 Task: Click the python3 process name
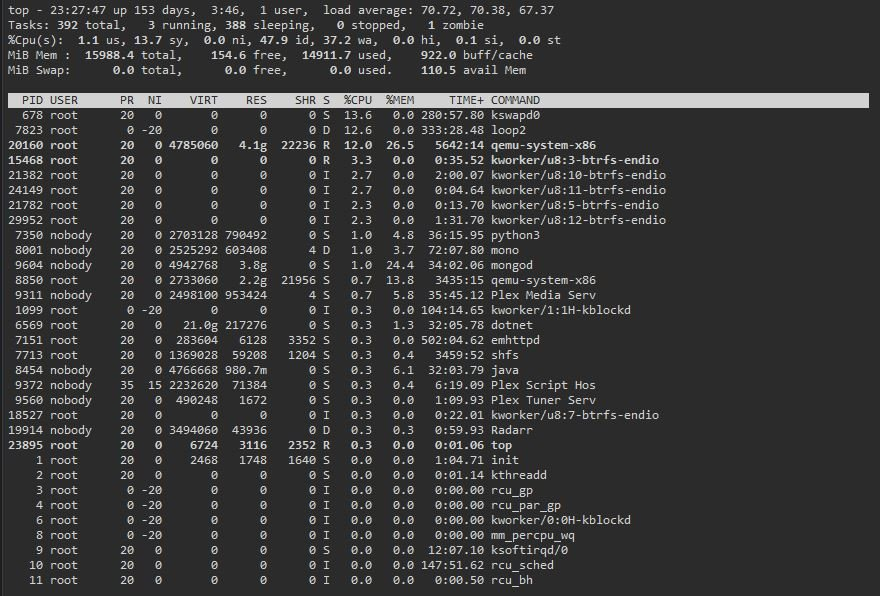click(x=515, y=235)
